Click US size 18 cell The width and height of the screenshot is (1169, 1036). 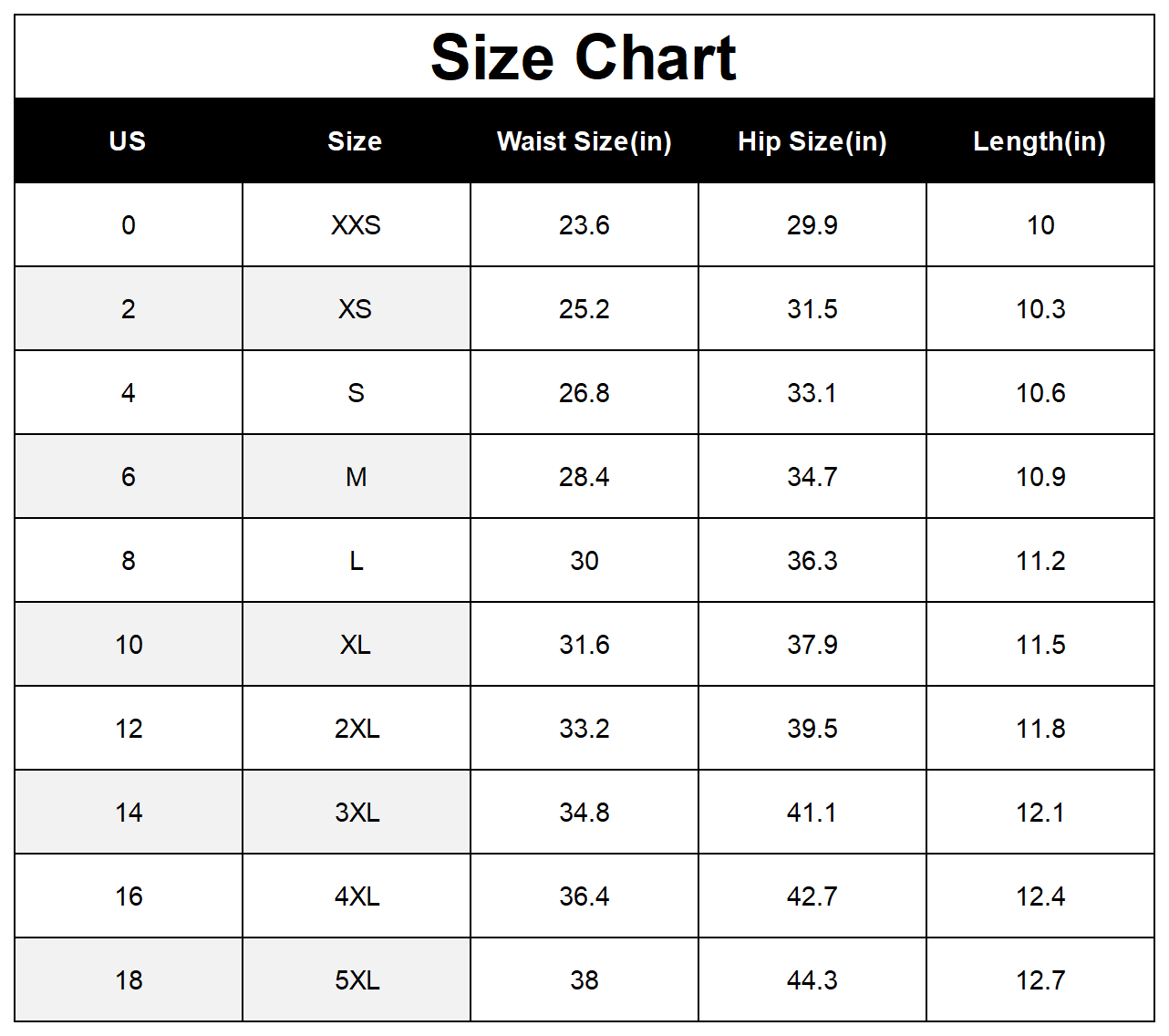point(129,980)
